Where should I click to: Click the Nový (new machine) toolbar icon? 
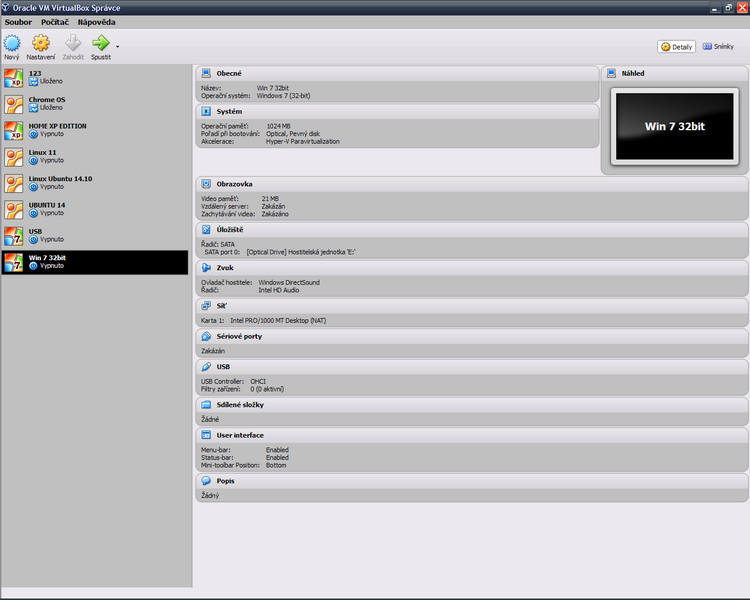point(12,43)
